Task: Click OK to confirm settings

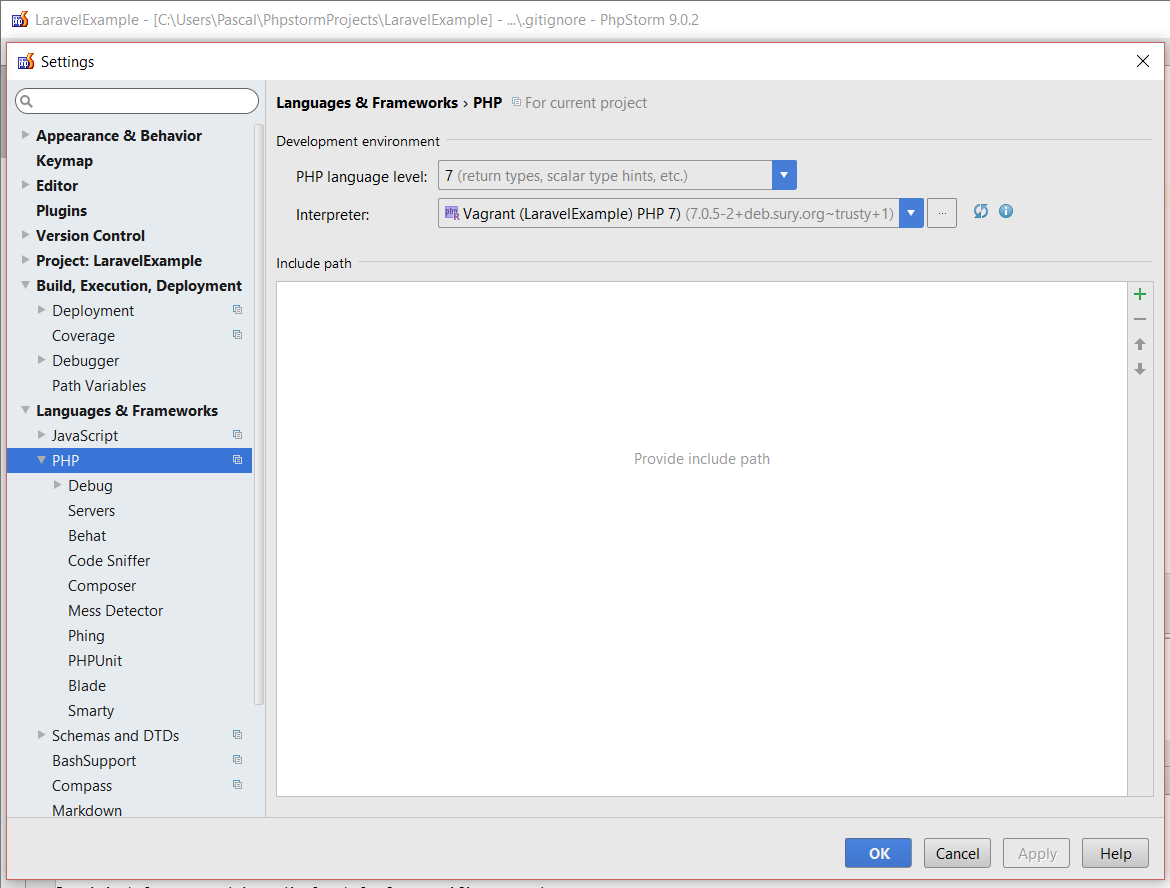Action: pos(878,853)
